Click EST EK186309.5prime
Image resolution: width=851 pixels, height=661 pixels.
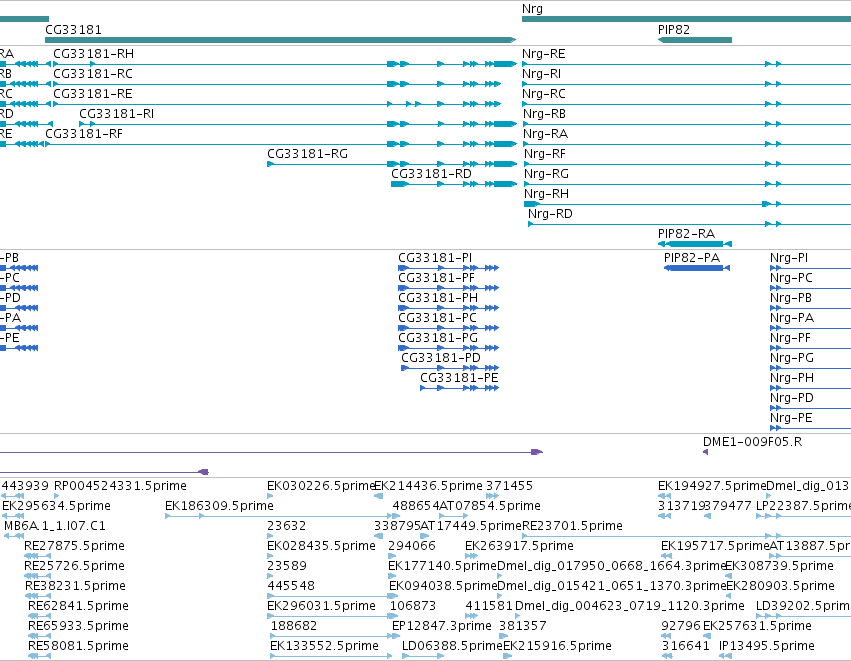[x=219, y=506]
